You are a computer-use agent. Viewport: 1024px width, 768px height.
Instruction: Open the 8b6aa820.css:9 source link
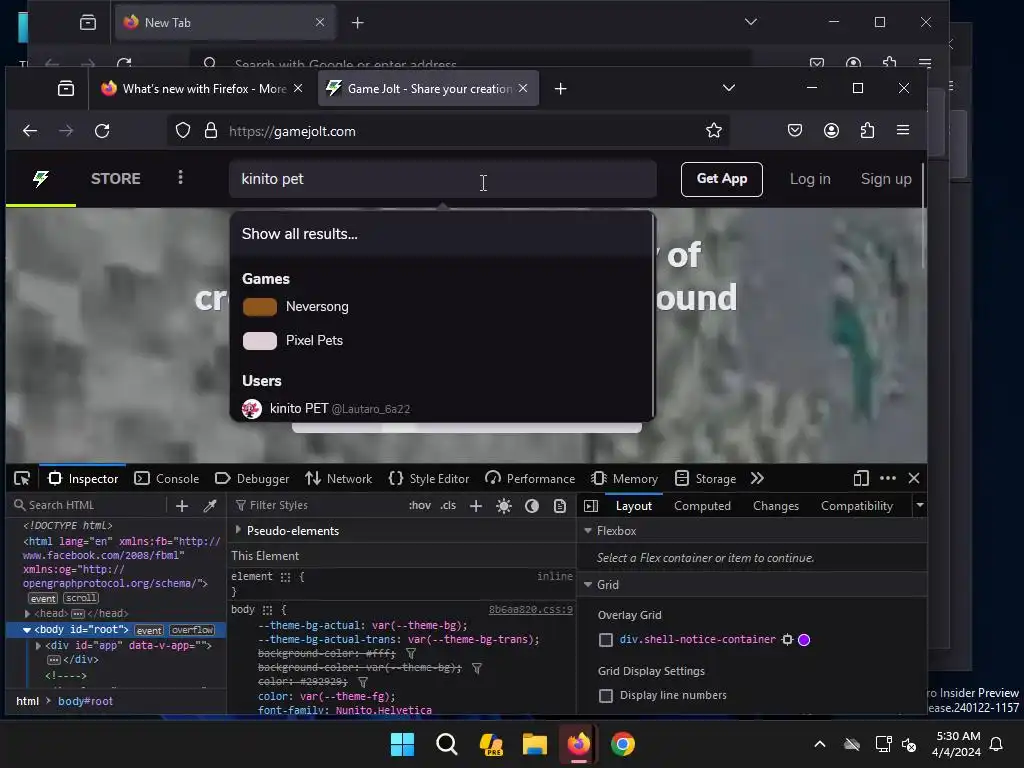click(530, 609)
